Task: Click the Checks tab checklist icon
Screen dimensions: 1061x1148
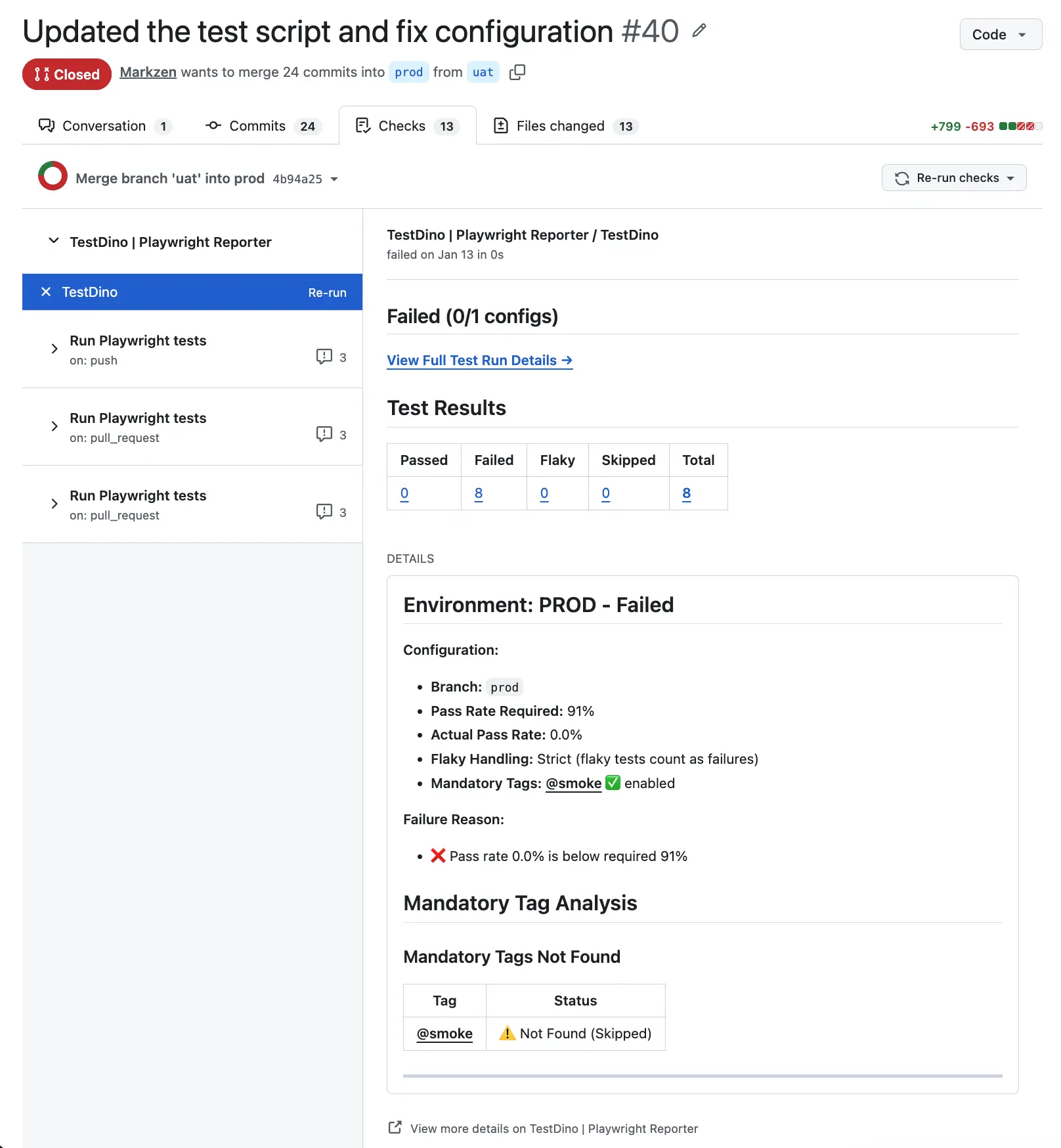Action: (x=363, y=125)
